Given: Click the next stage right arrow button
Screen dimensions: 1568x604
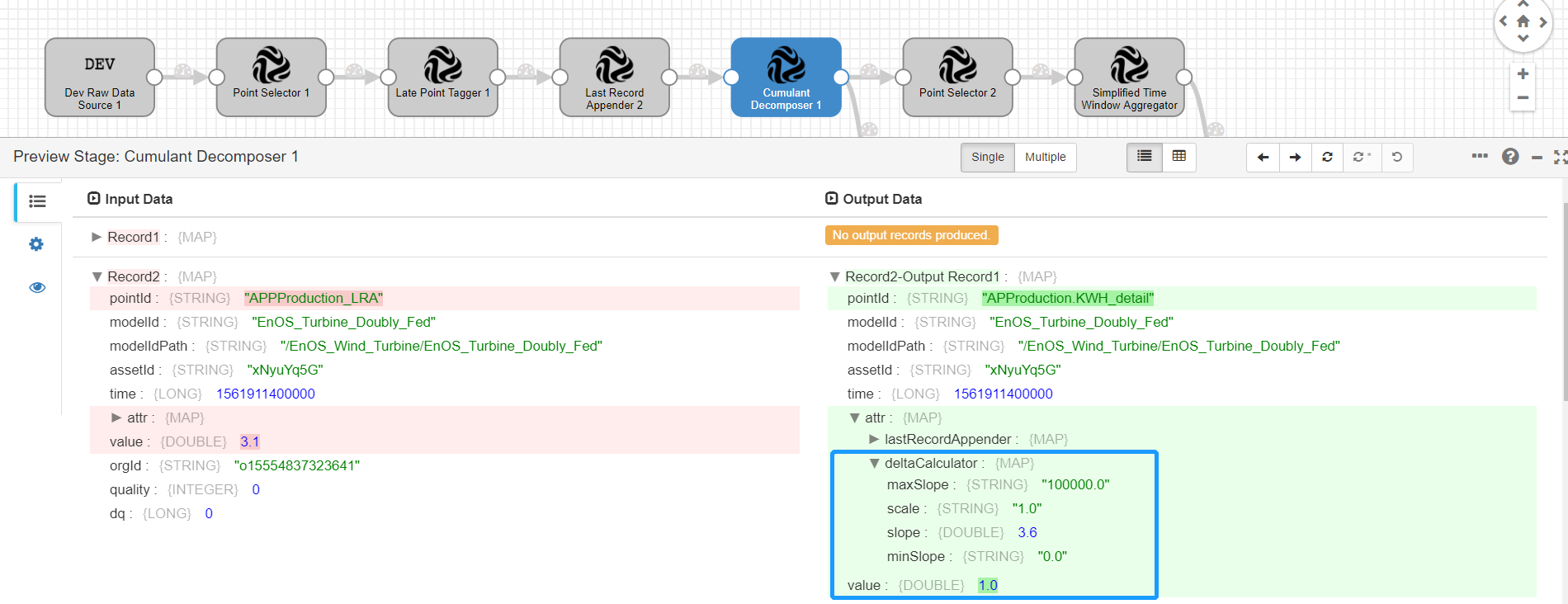Looking at the screenshot, I should point(1295,157).
